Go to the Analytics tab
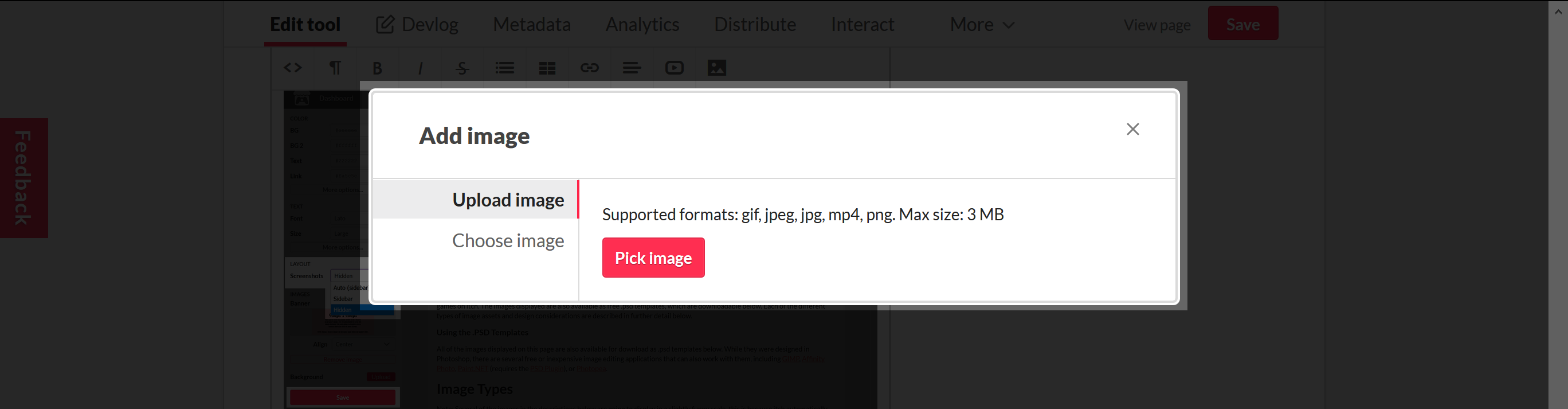The image size is (1568, 409). click(642, 25)
